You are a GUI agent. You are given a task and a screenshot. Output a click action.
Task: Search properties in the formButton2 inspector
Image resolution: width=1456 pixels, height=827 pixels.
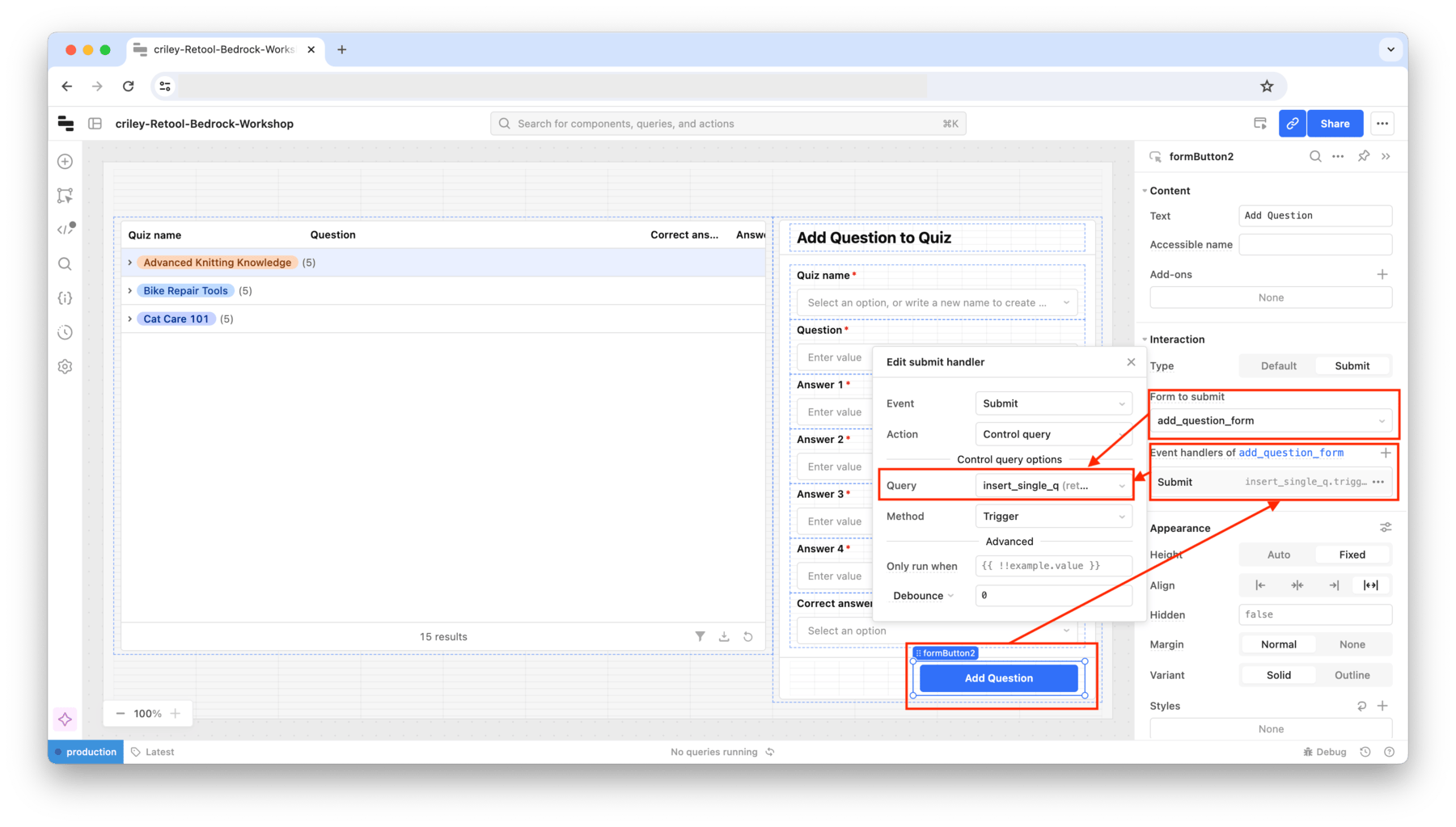(x=1315, y=157)
